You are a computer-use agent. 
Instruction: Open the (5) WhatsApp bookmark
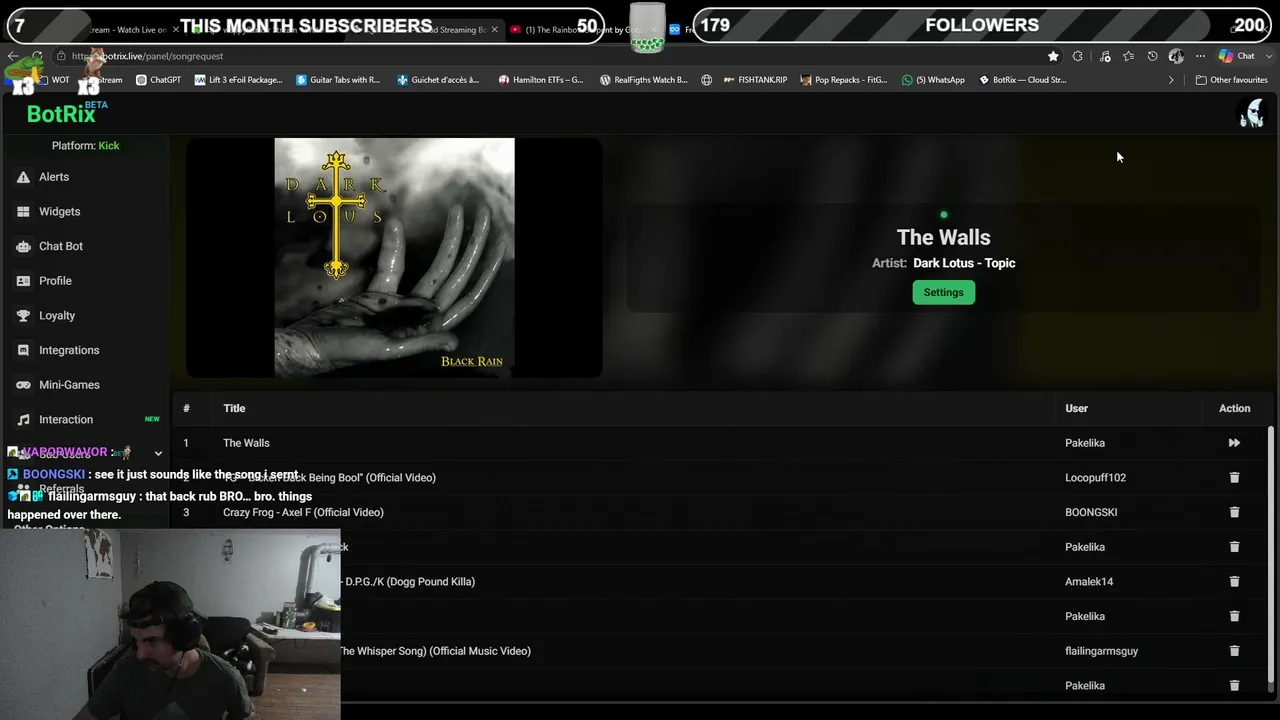pyautogui.click(x=934, y=80)
